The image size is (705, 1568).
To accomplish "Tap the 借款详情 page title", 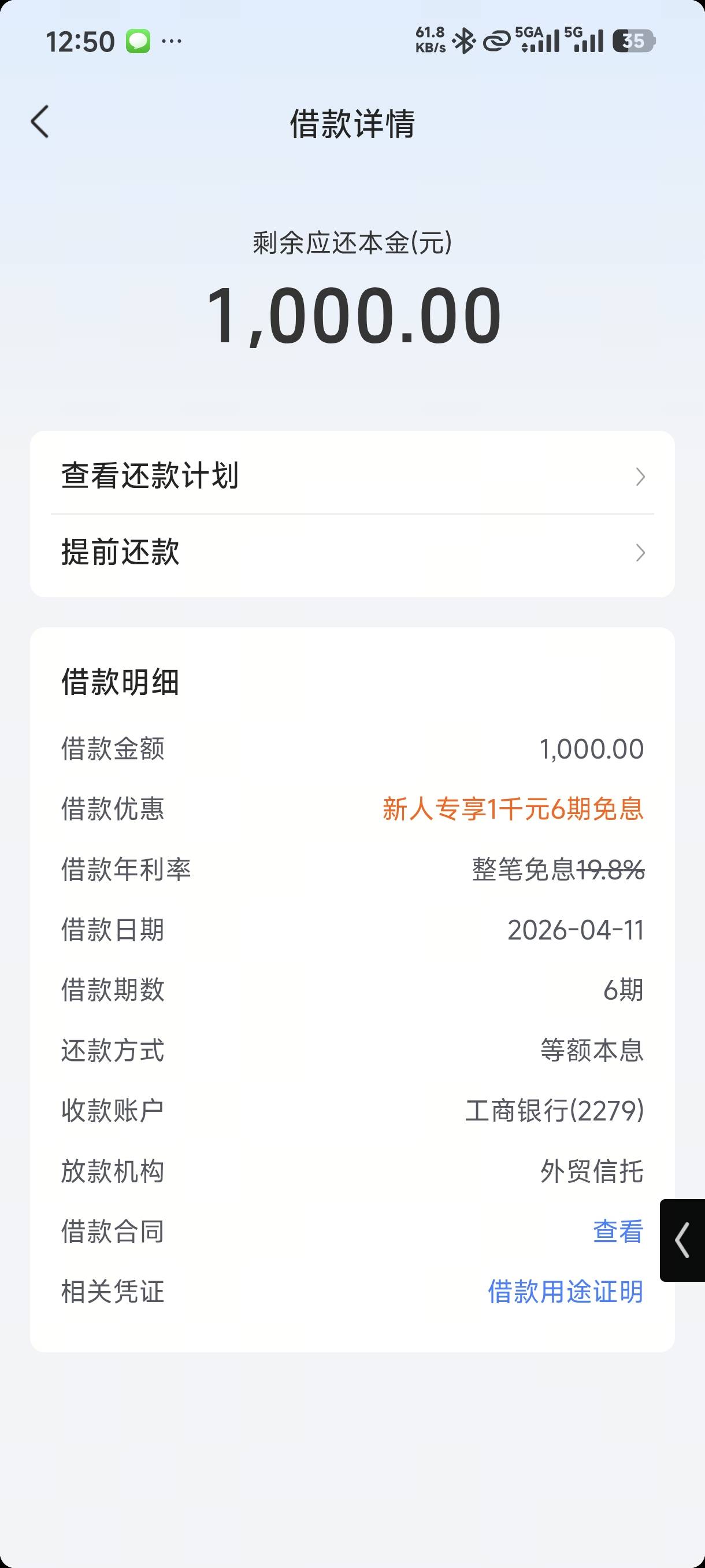I will click(352, 124).
